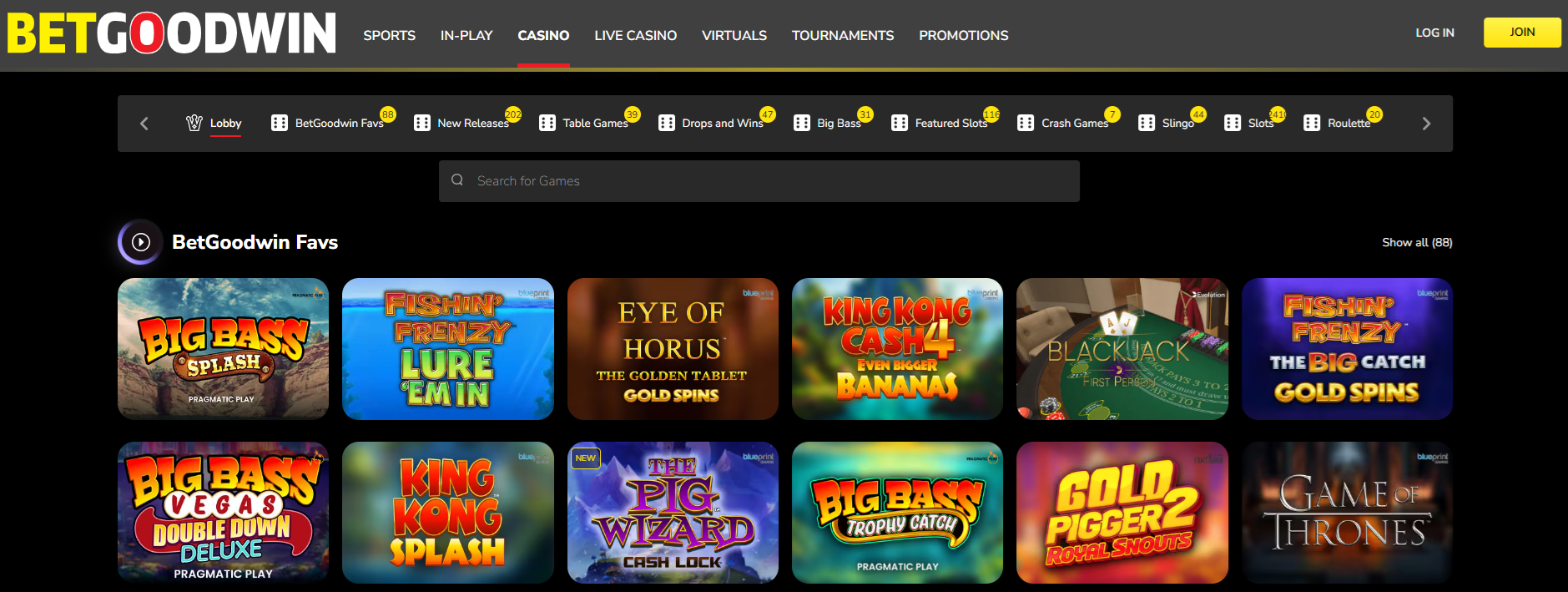Open Big Bass Vegas Double Down Deluxe
Image resolution: width=1568 pixels, height=592 pixels.
223,513
